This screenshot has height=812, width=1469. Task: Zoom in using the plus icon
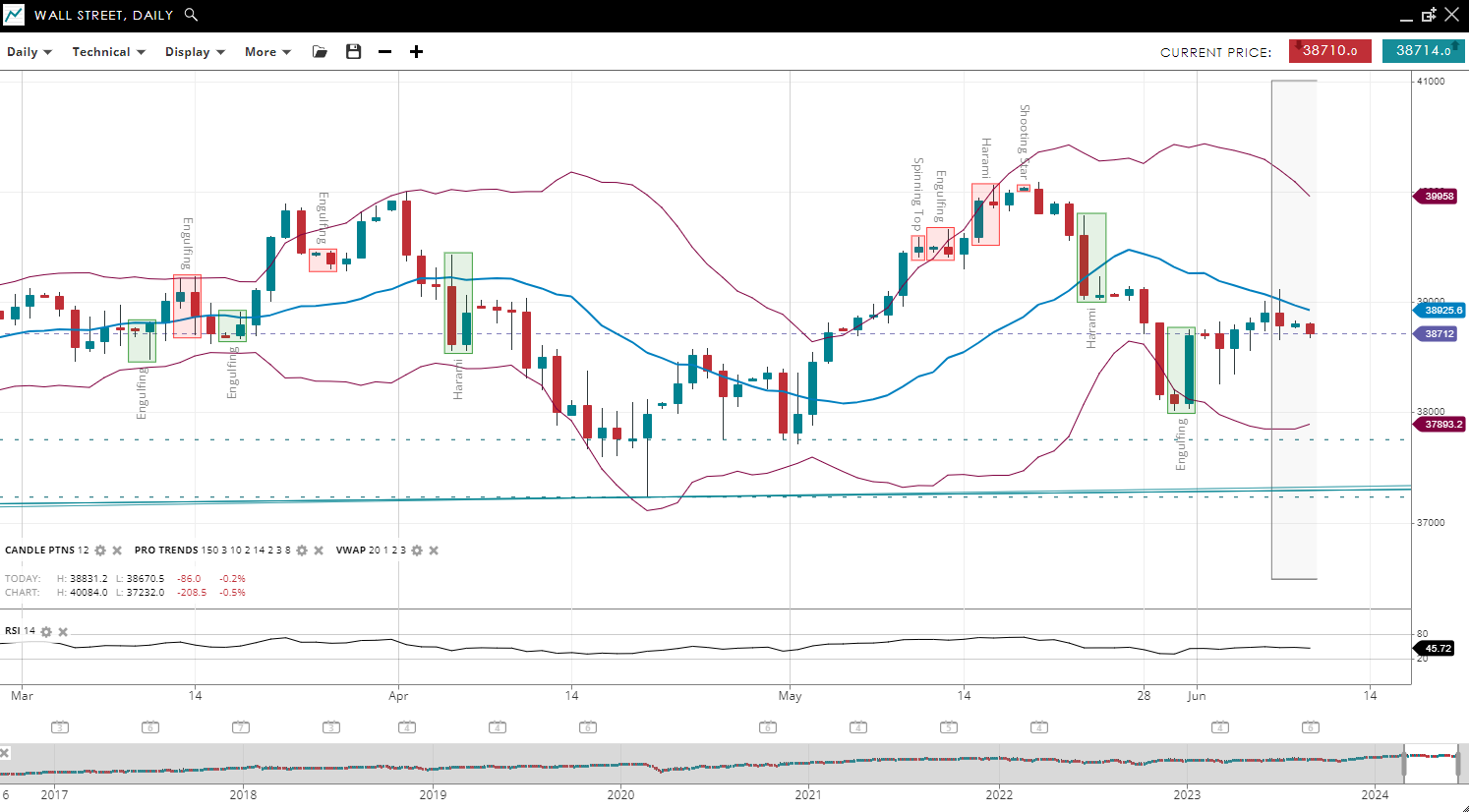click(416, 52)
